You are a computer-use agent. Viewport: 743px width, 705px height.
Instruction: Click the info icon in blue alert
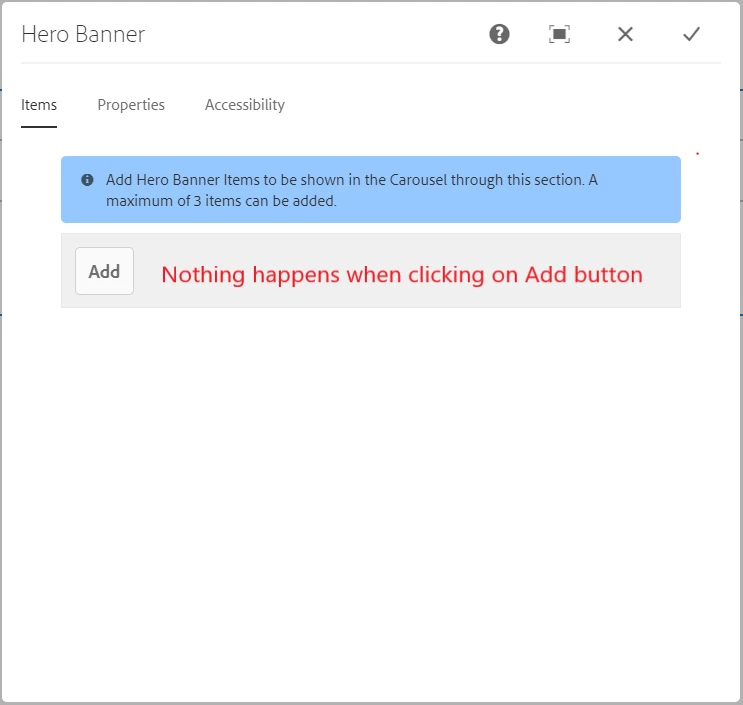(87, 180)
